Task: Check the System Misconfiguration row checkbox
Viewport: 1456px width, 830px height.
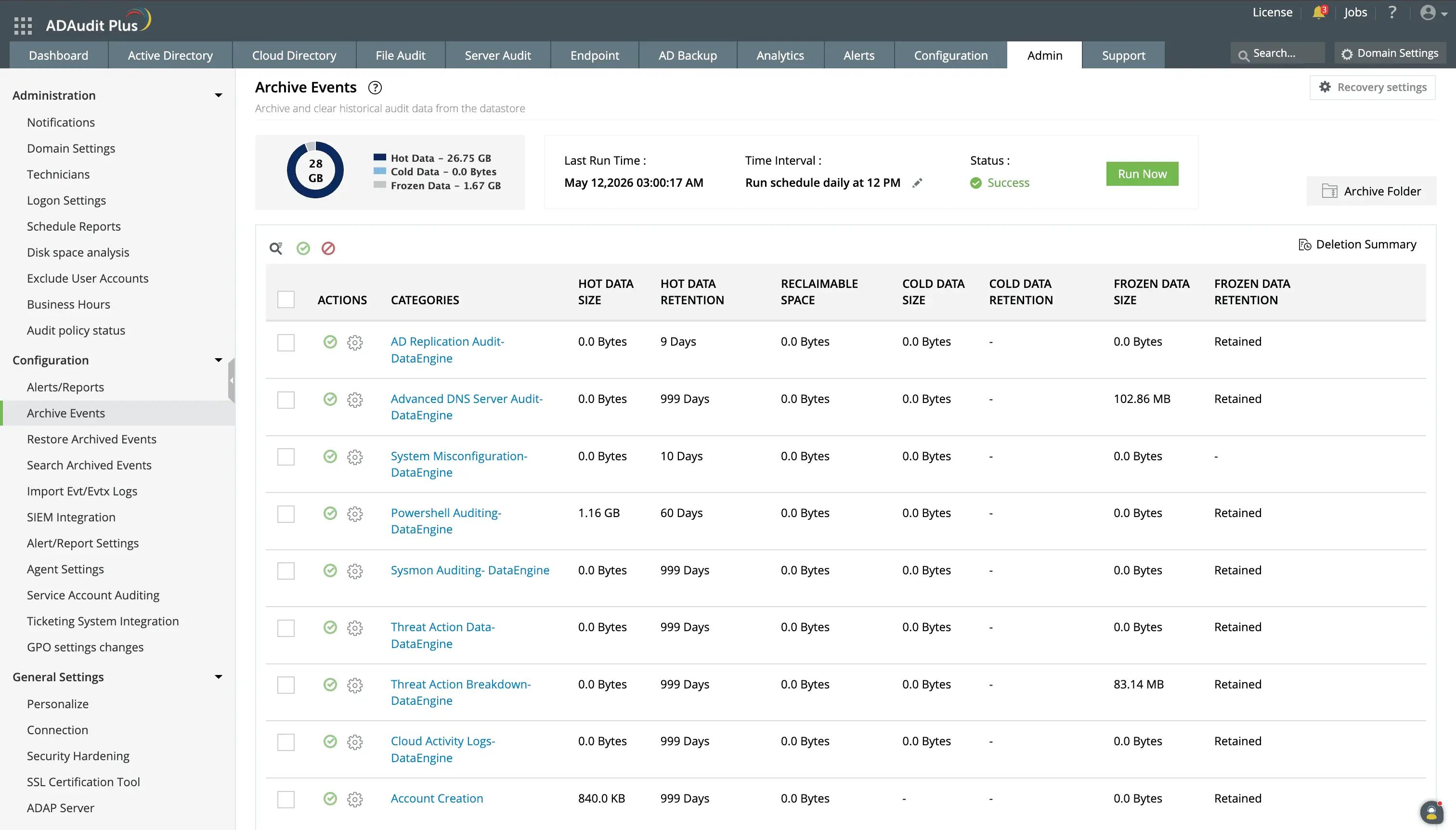Action: click(286, 457)
